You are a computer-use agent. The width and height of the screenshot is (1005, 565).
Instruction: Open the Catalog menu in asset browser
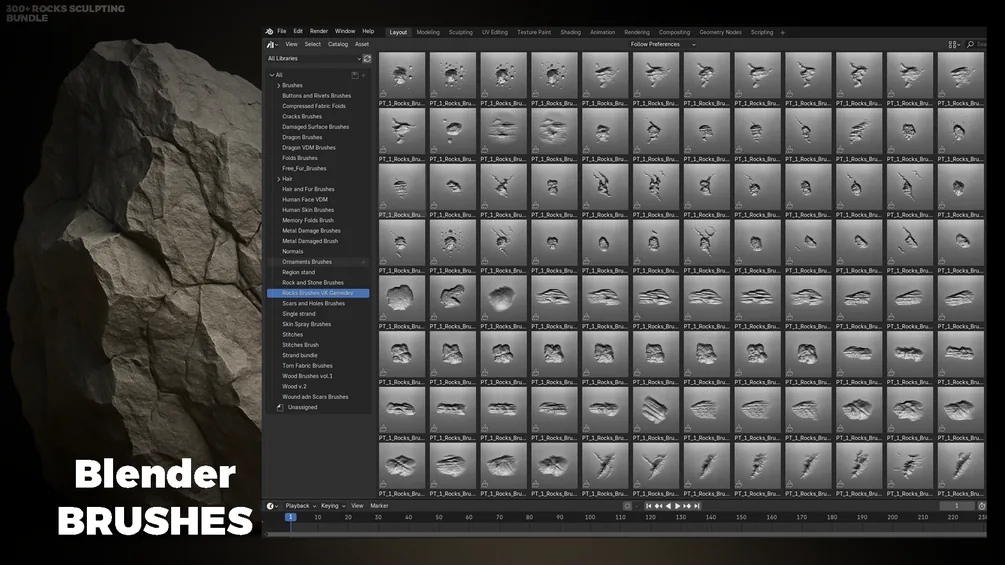coord(338,45)
